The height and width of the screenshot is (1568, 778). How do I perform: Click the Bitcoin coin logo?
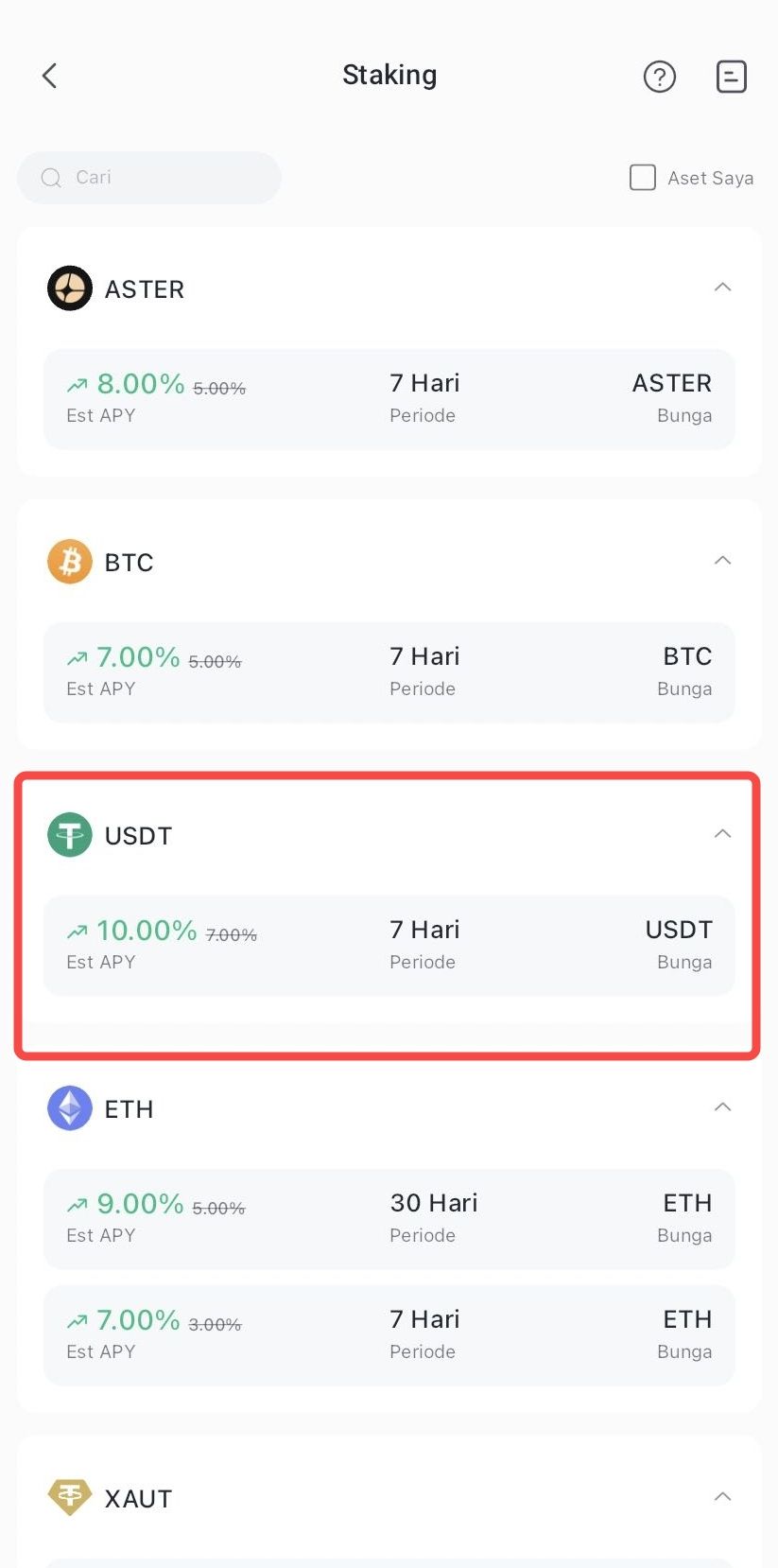pos(70,562)
